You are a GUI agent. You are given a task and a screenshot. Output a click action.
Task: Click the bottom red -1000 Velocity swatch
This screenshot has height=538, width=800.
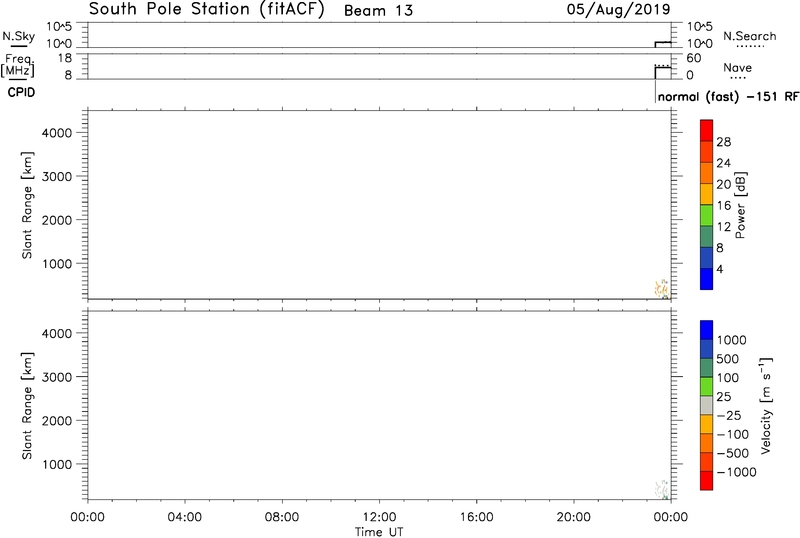tap(706, 481)
